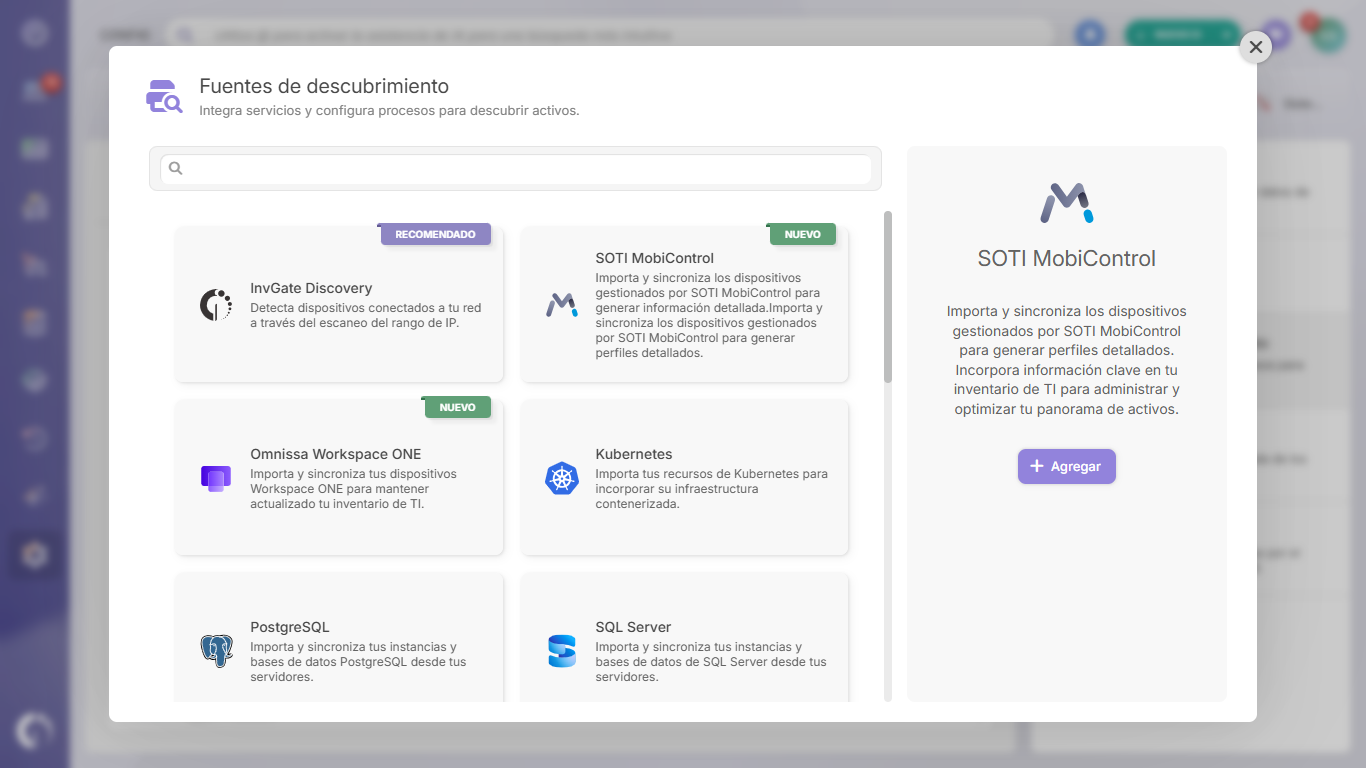
Task: Click the Fuentes de descubrimiento header icon
Action: tap(164, 96)
